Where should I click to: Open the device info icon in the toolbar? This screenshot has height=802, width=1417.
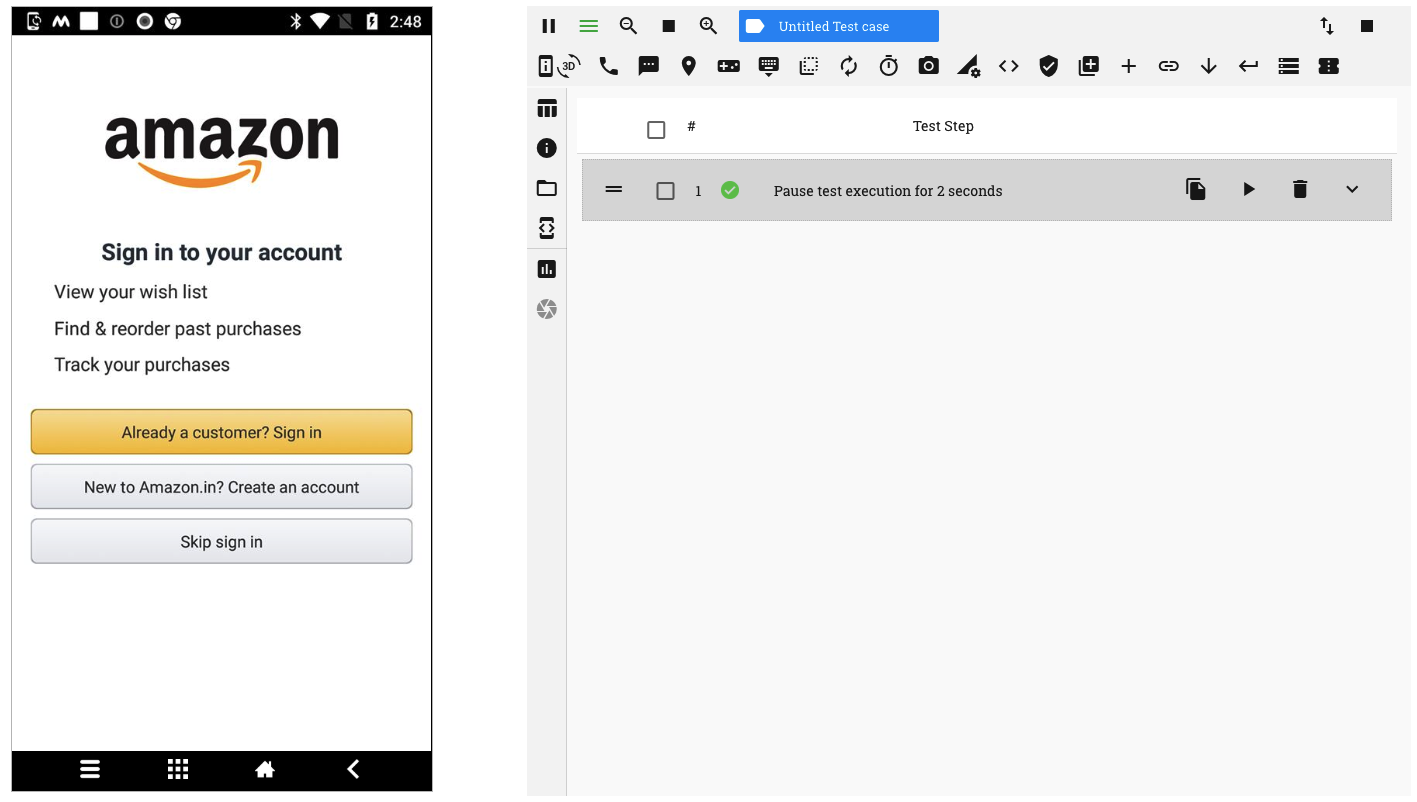545,66
